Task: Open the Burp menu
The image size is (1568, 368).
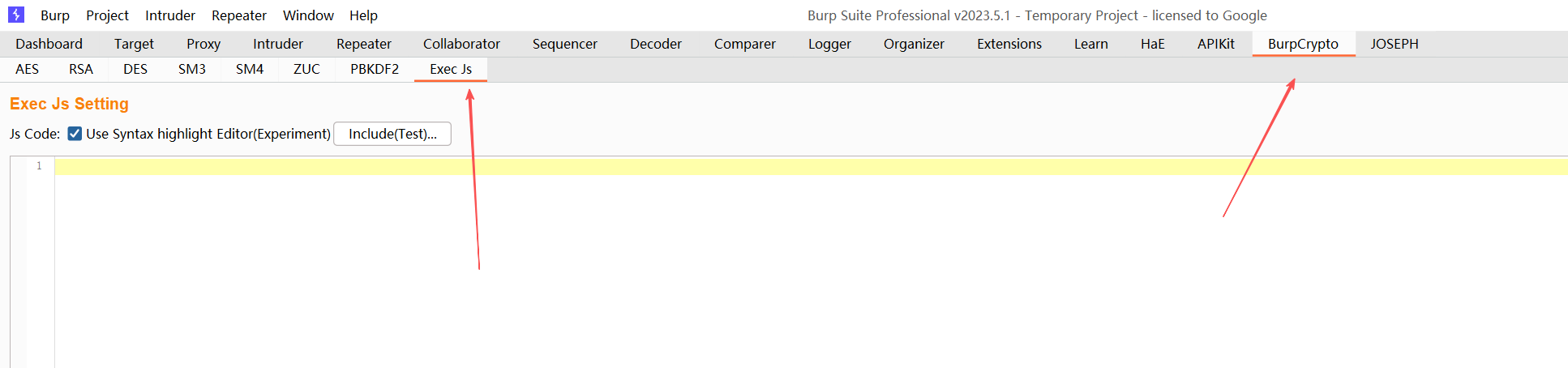Action: (55, 15)
